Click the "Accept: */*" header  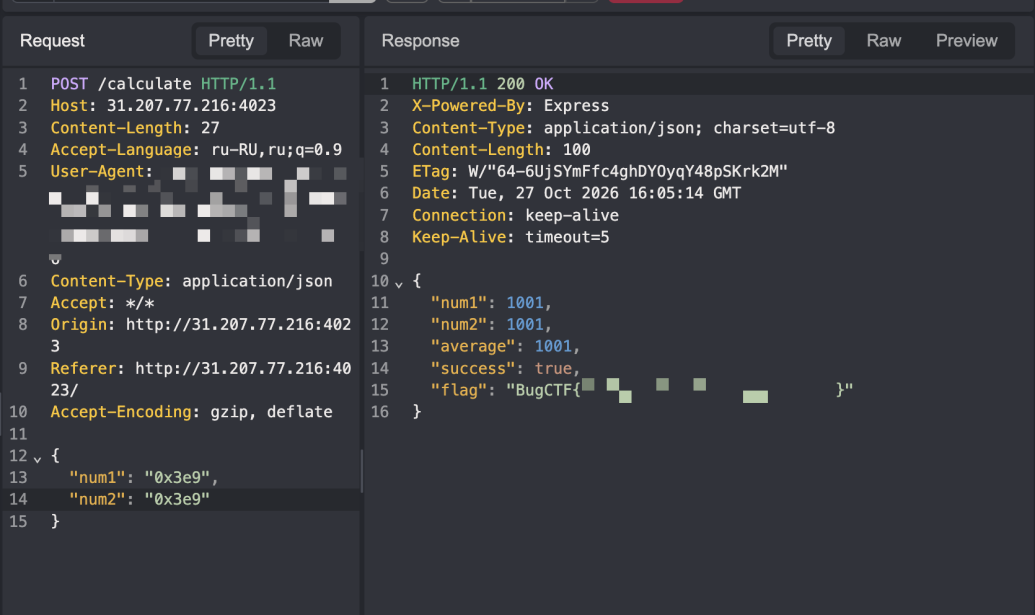102,302
